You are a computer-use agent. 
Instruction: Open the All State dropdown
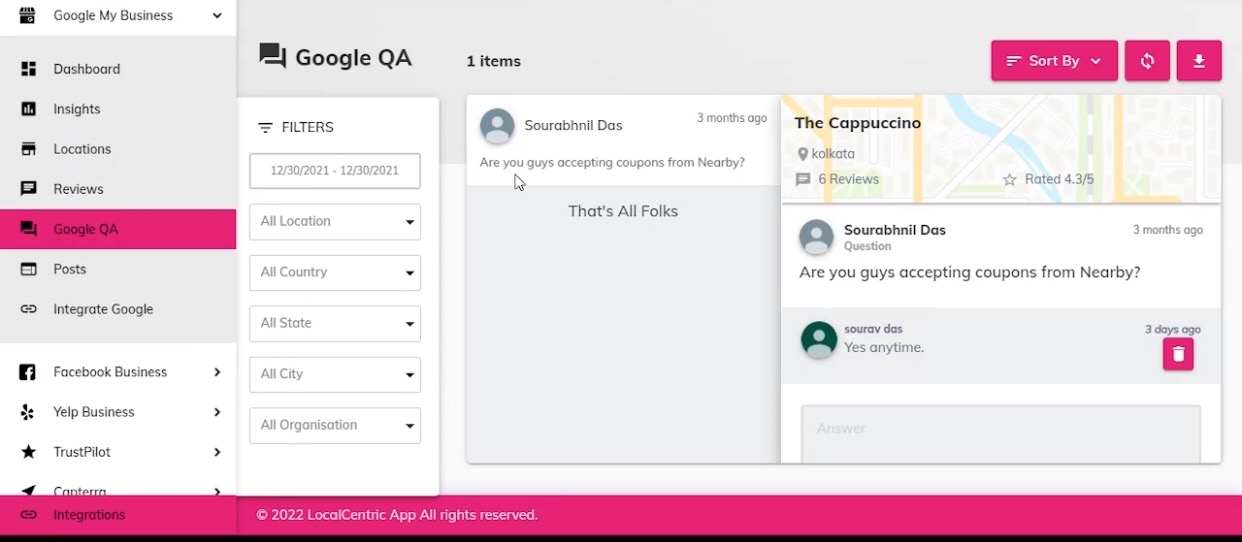pos(335,324)
